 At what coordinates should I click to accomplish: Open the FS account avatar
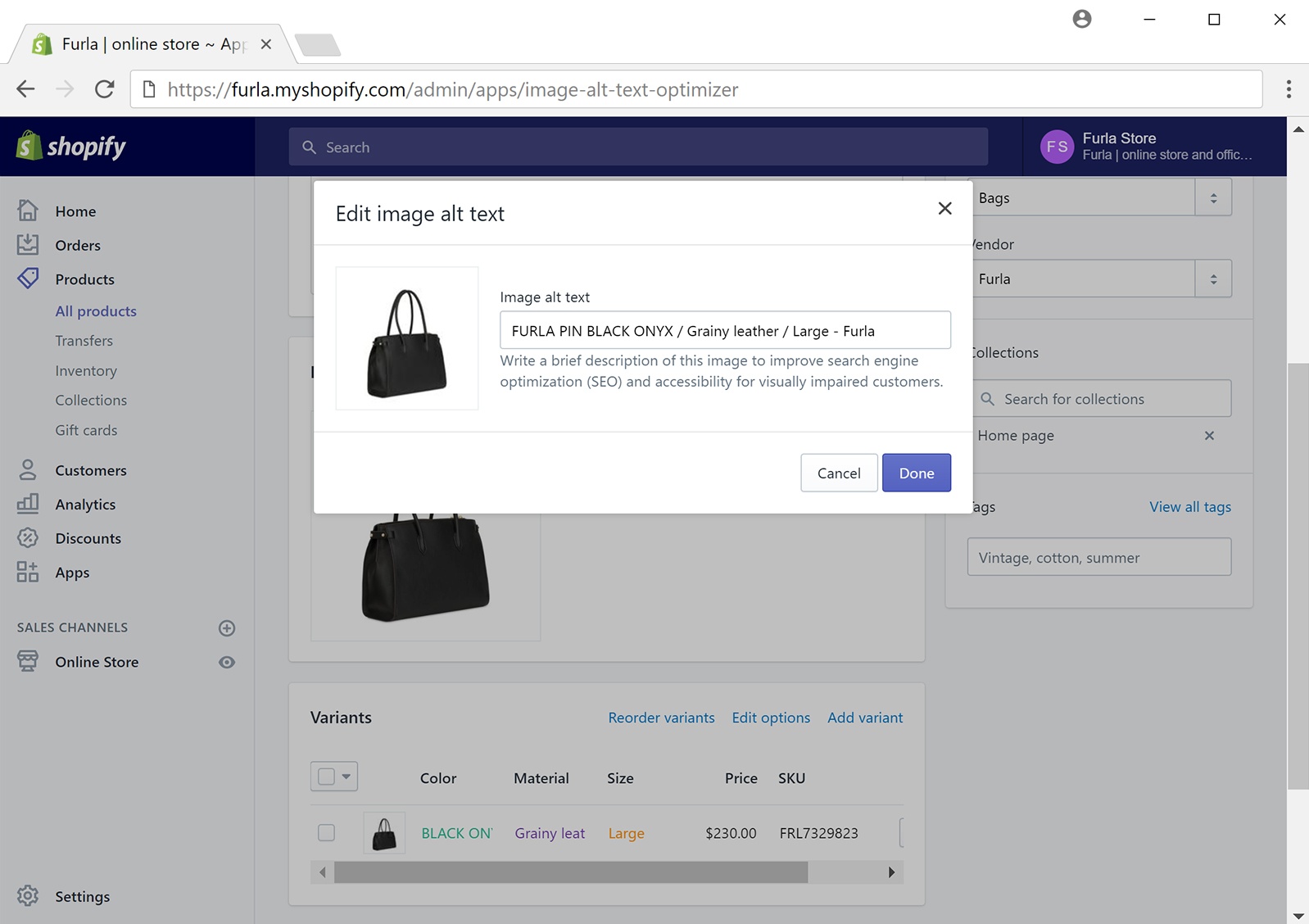(x=1057, y=147)
